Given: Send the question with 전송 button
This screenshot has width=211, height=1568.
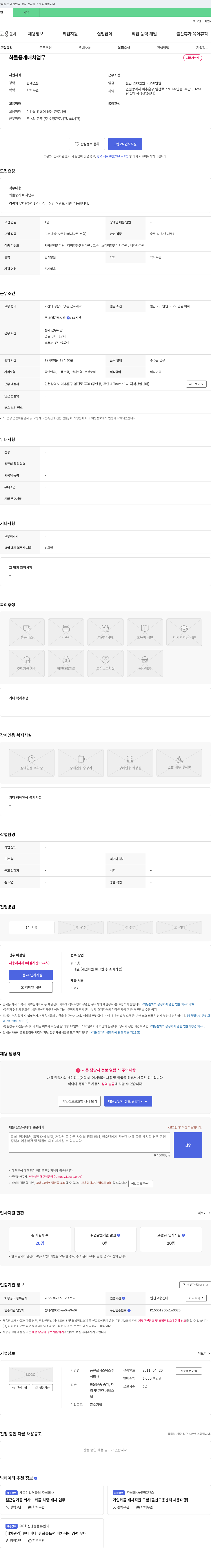Looking at the screenshot, I should click(x=188, y=1145).
